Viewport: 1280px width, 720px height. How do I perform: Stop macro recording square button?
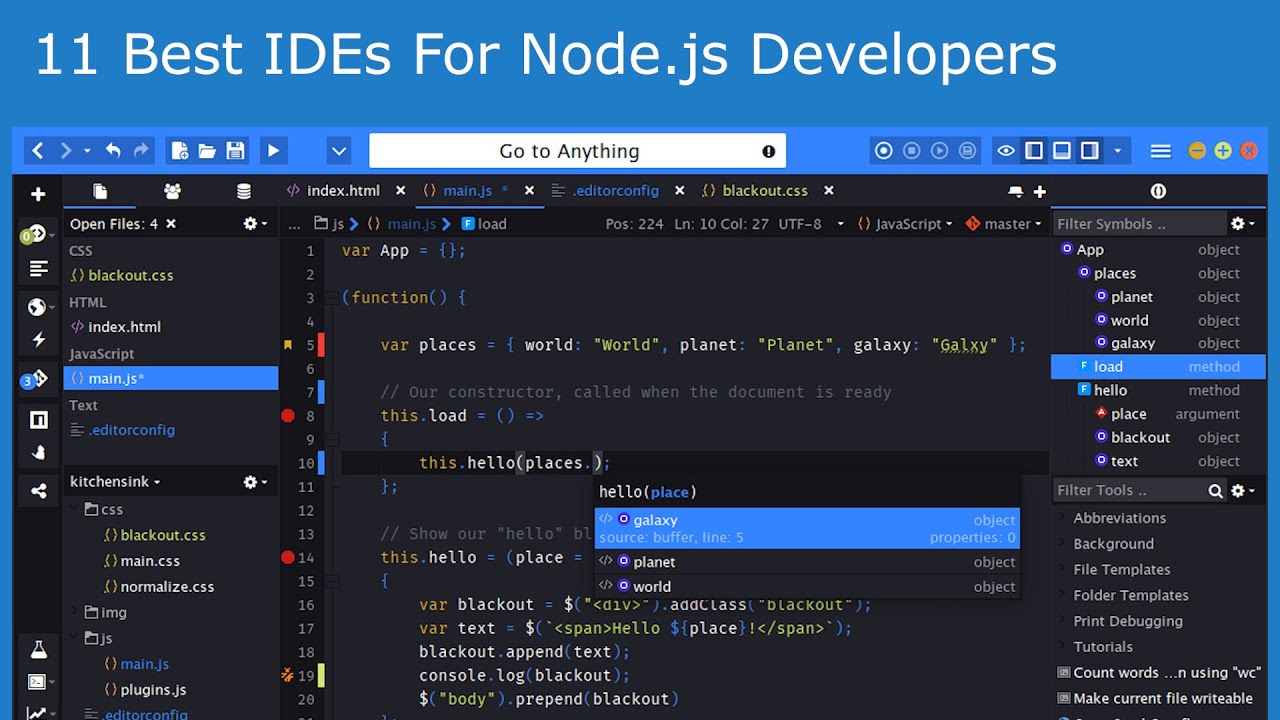coord(912,151)
